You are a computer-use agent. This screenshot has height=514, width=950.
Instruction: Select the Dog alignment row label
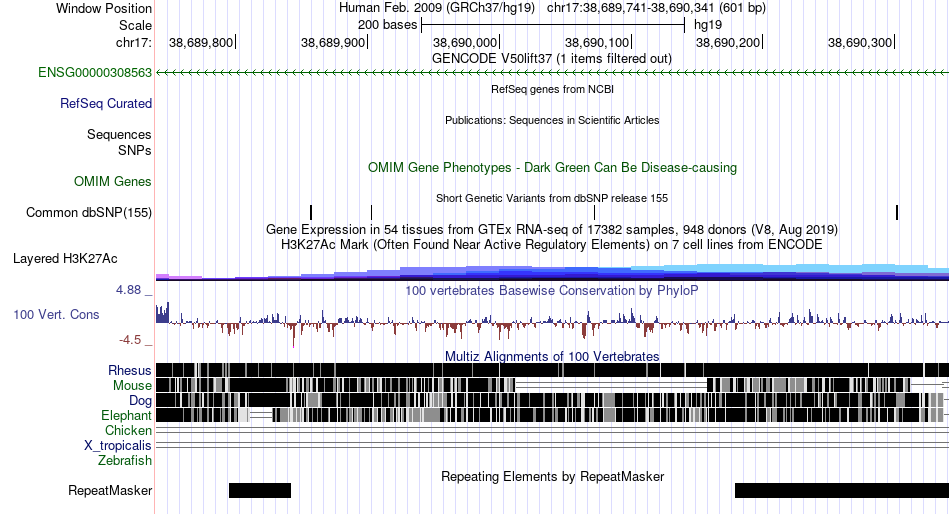[x=140, y=401]
